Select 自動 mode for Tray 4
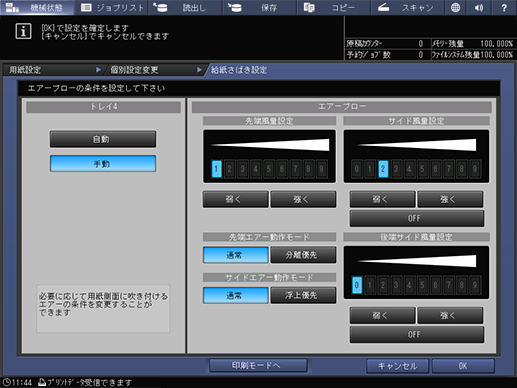 click(x=103, y=139)
